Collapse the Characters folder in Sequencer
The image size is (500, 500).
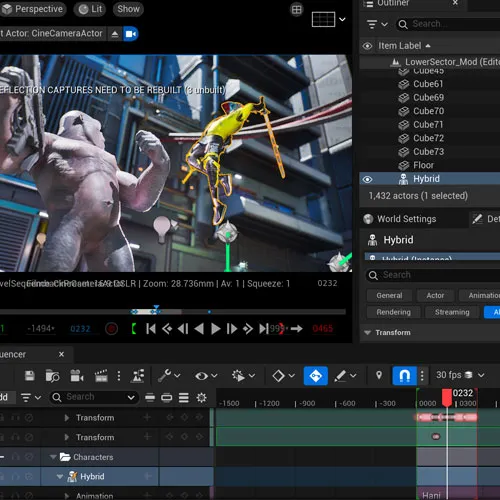53,457
